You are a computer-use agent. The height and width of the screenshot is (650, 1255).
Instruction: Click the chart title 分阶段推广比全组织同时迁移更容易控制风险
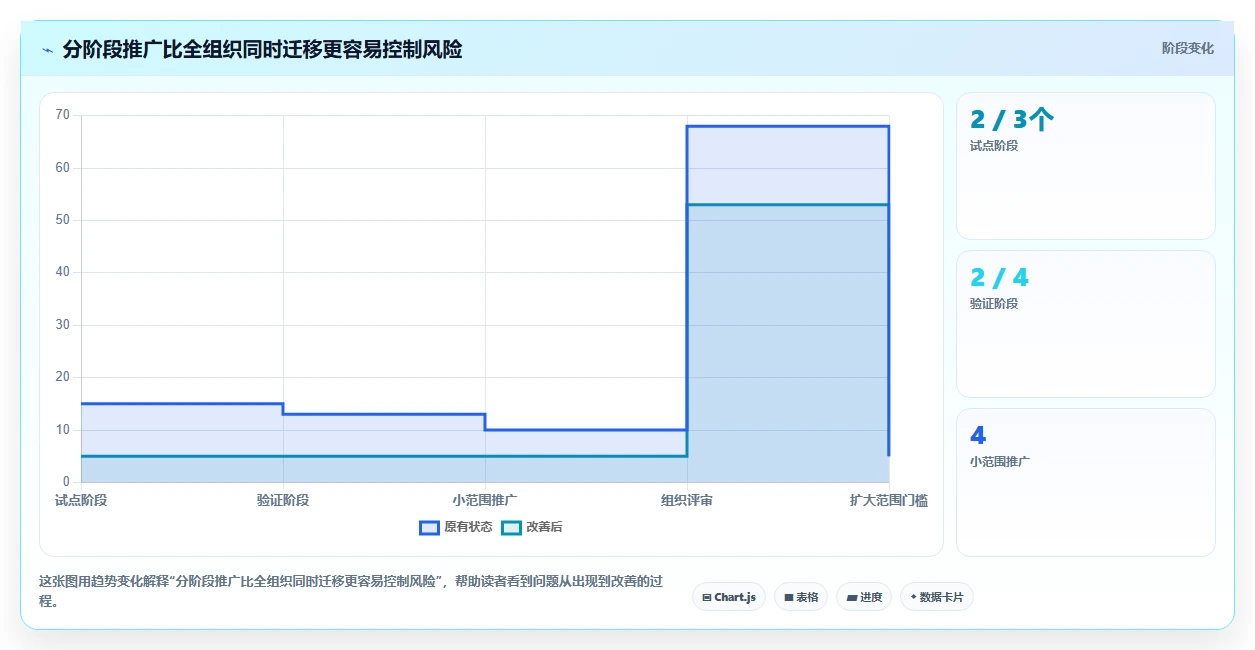(262, 49)
